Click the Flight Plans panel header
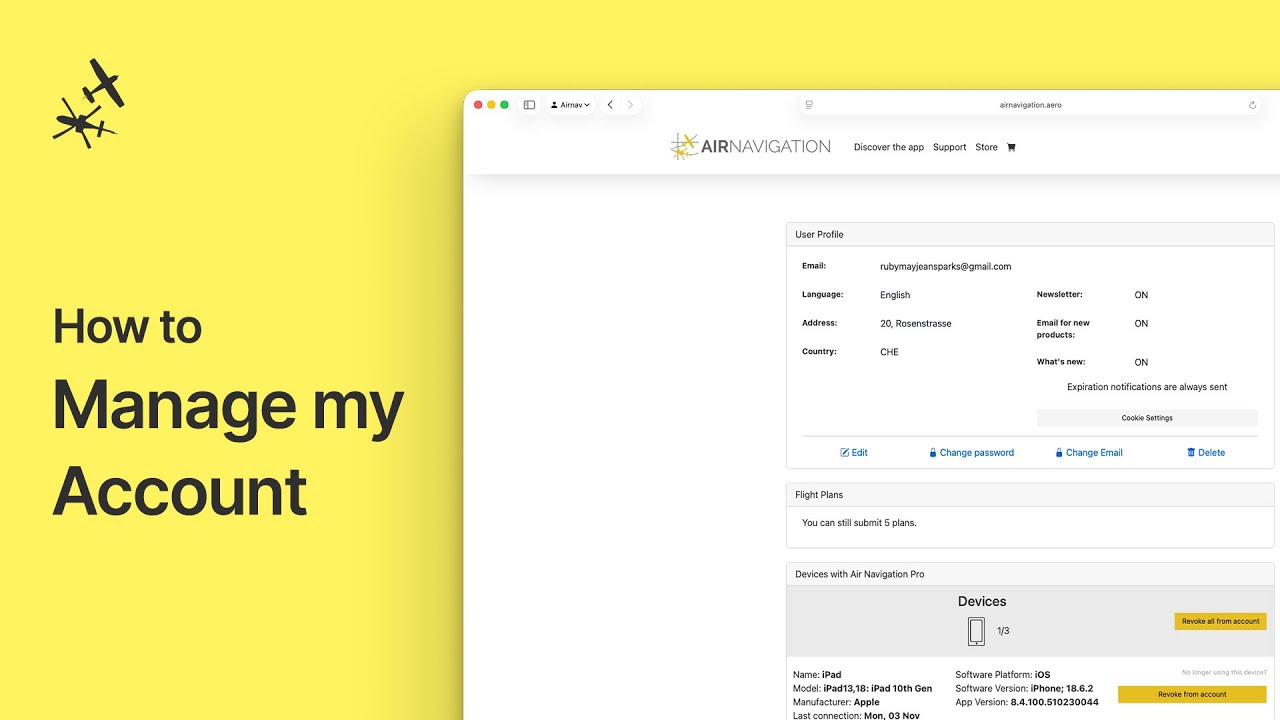This screenshot has width=1280, height=720. pos(1030,495)
